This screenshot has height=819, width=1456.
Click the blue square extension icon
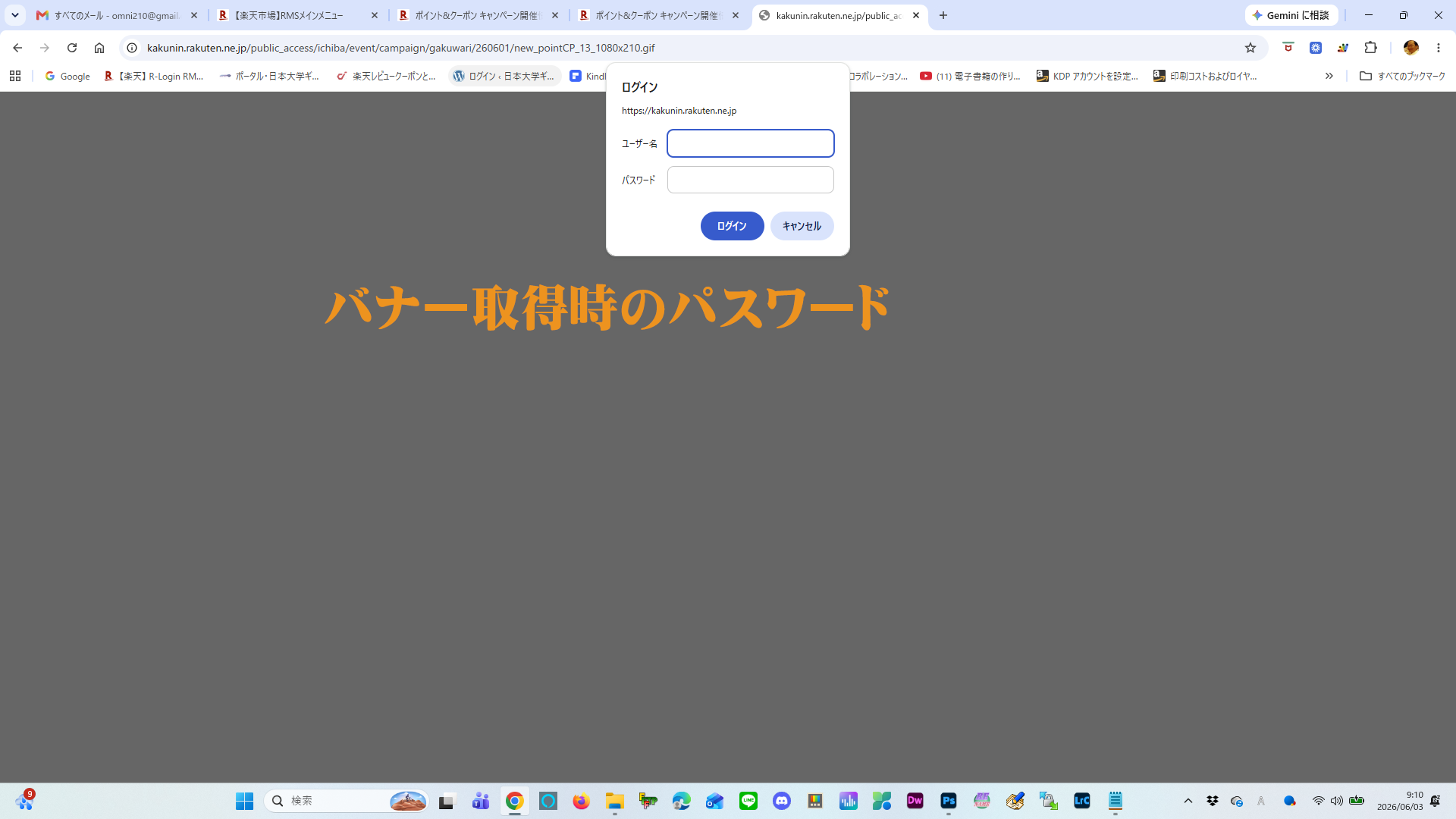click(1316, 48)
